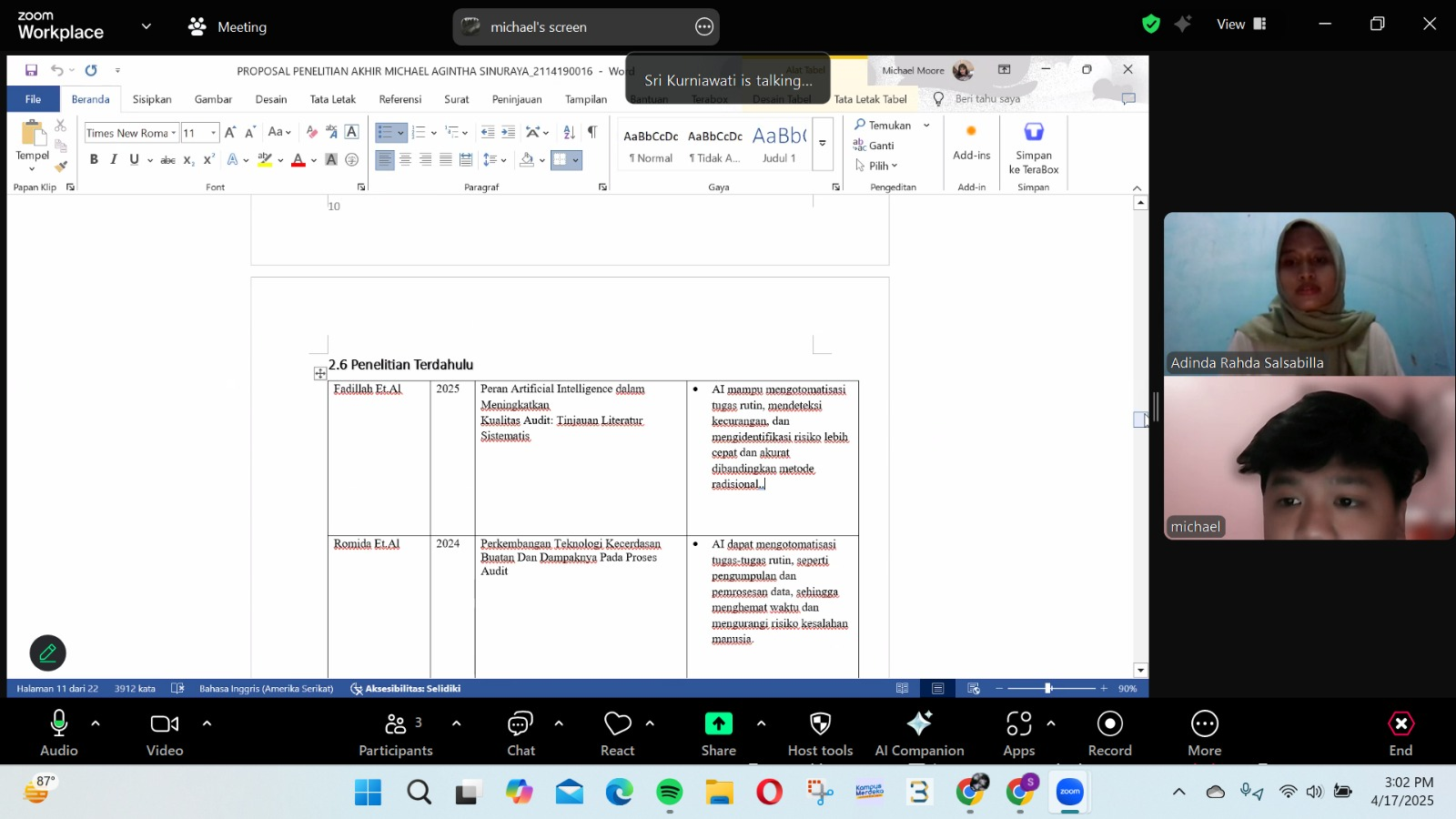This screenshot has width=1456, height=819.
Task: Adjust the Word zoom slider handle
Action: point(1048,689)
